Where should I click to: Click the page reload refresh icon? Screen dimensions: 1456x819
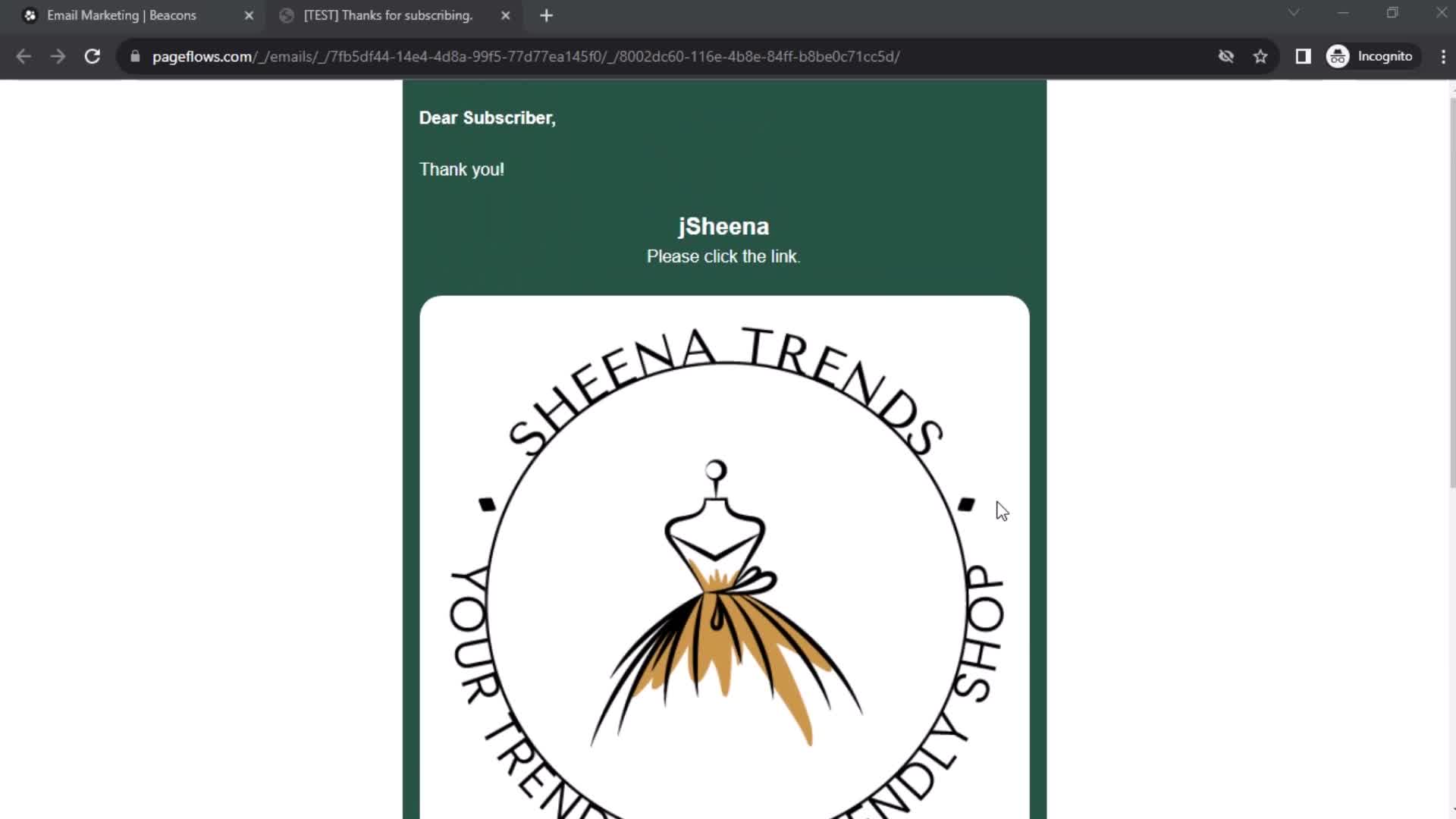(90, 56)
